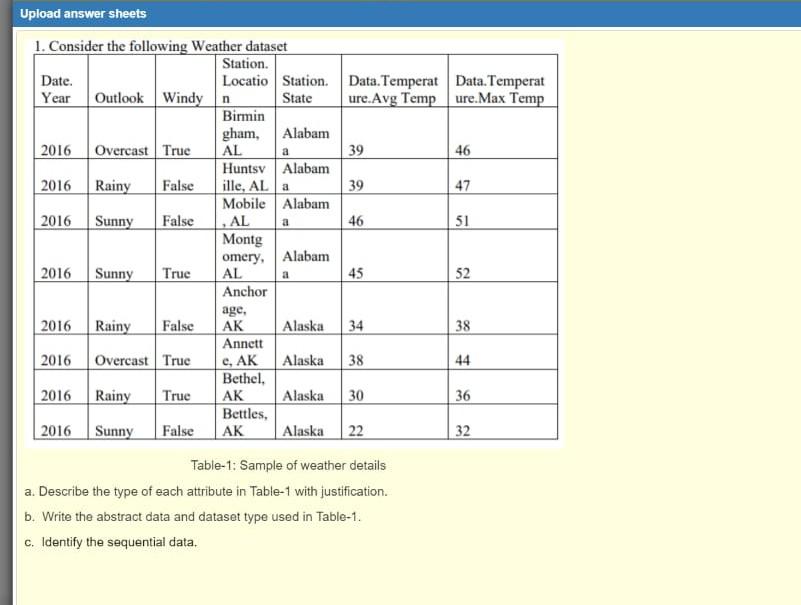Screen dimensions: 801x605
Task: Select the 'Bethel, AK' location cell
Action: 243,387
